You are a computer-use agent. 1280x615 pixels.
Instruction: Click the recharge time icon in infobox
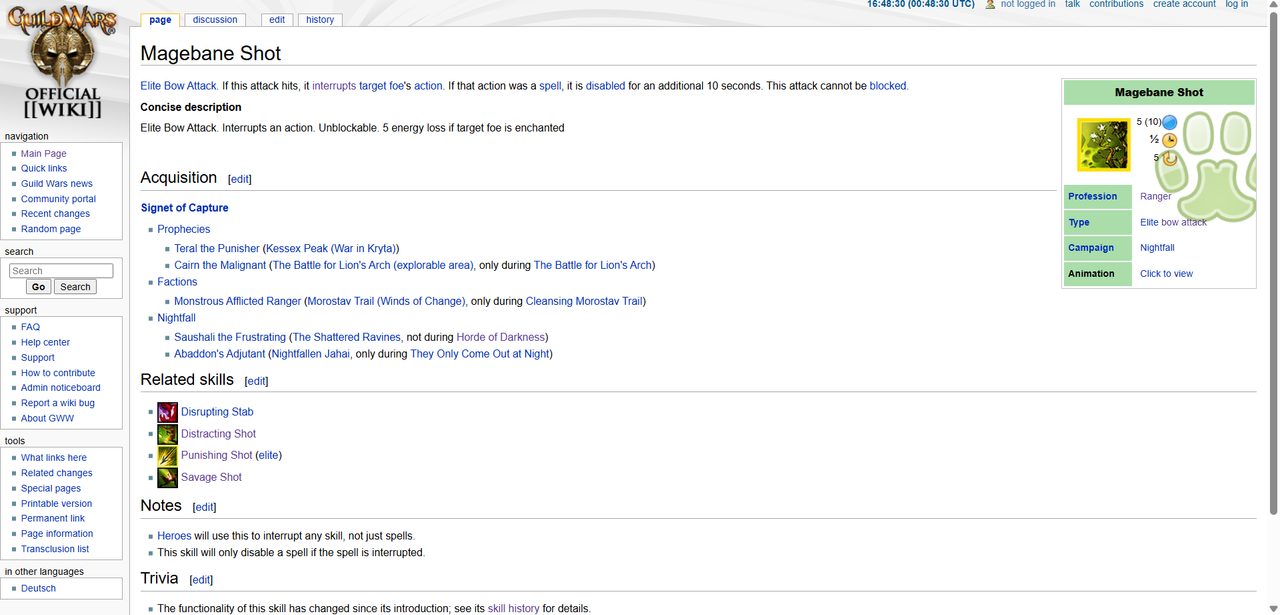[x=1170, y=158]
